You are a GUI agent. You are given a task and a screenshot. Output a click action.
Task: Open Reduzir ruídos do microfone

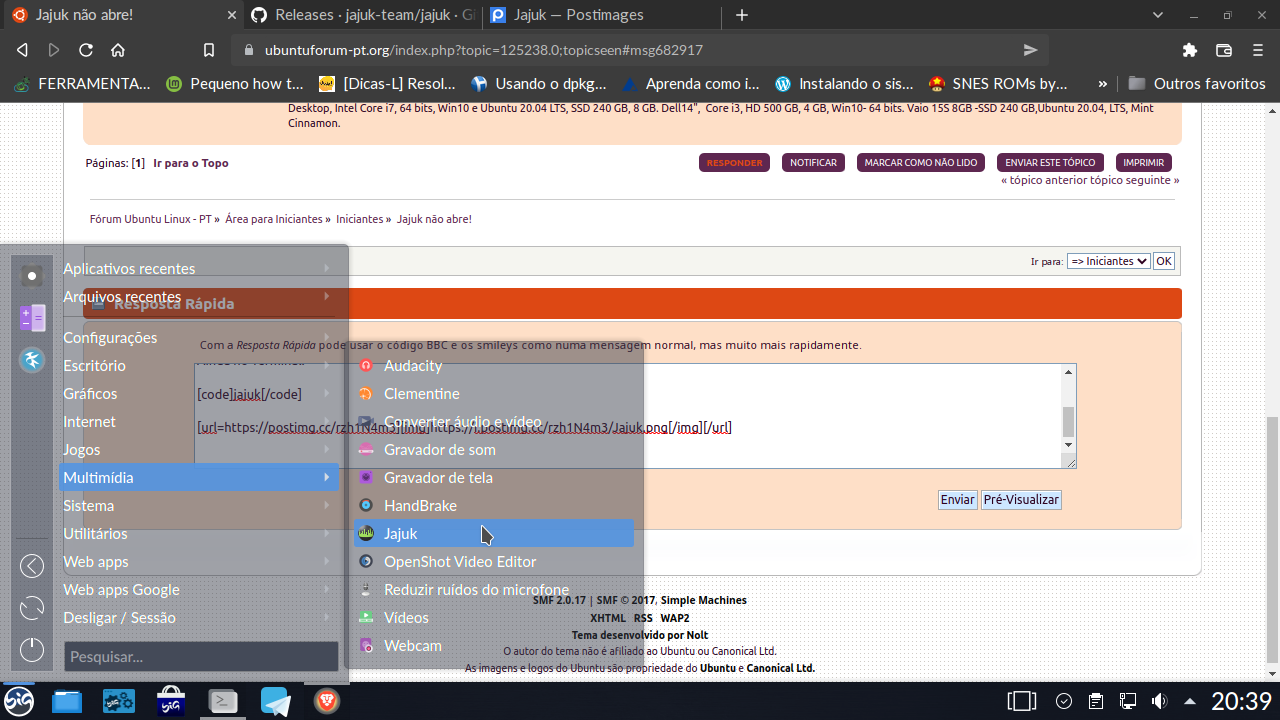click(494, 590)
